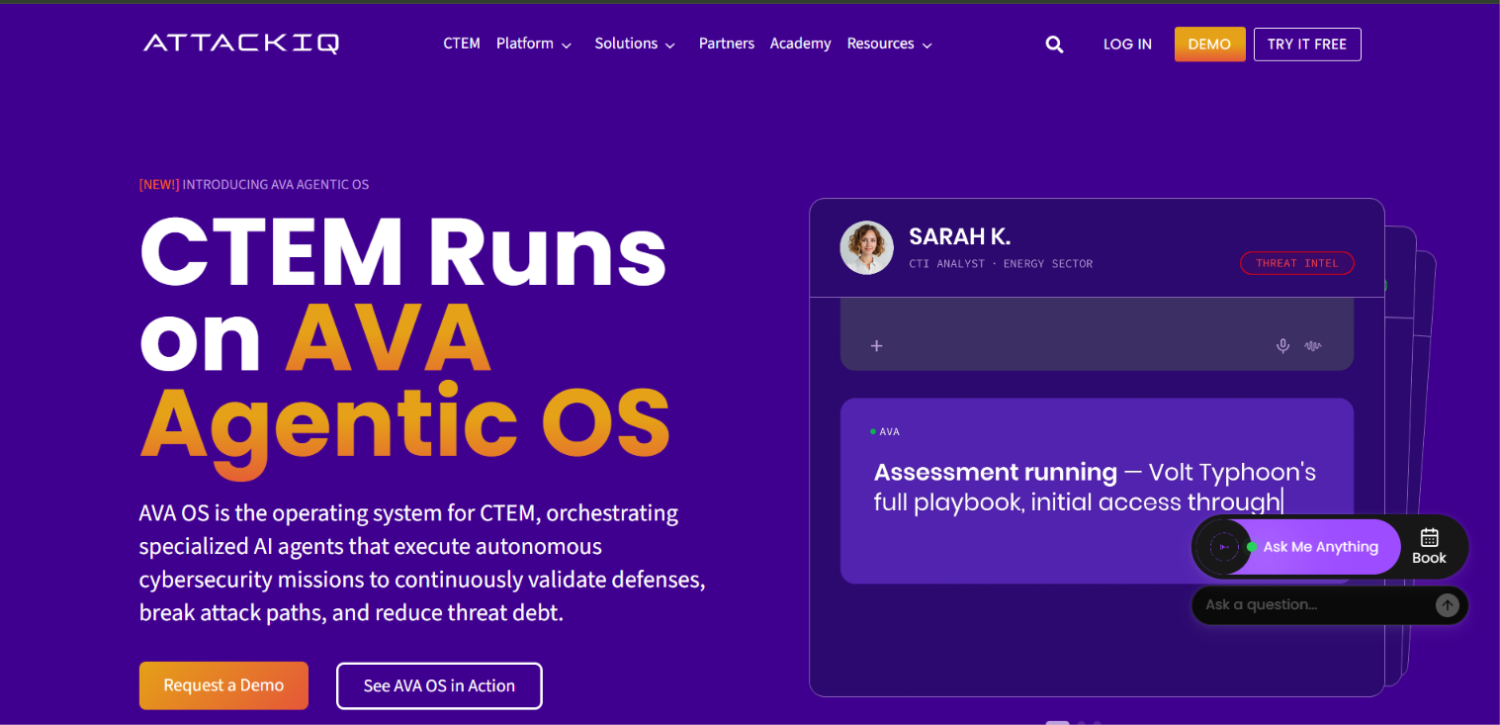Open the Ask Me Anything chat button

[1320, 547]
